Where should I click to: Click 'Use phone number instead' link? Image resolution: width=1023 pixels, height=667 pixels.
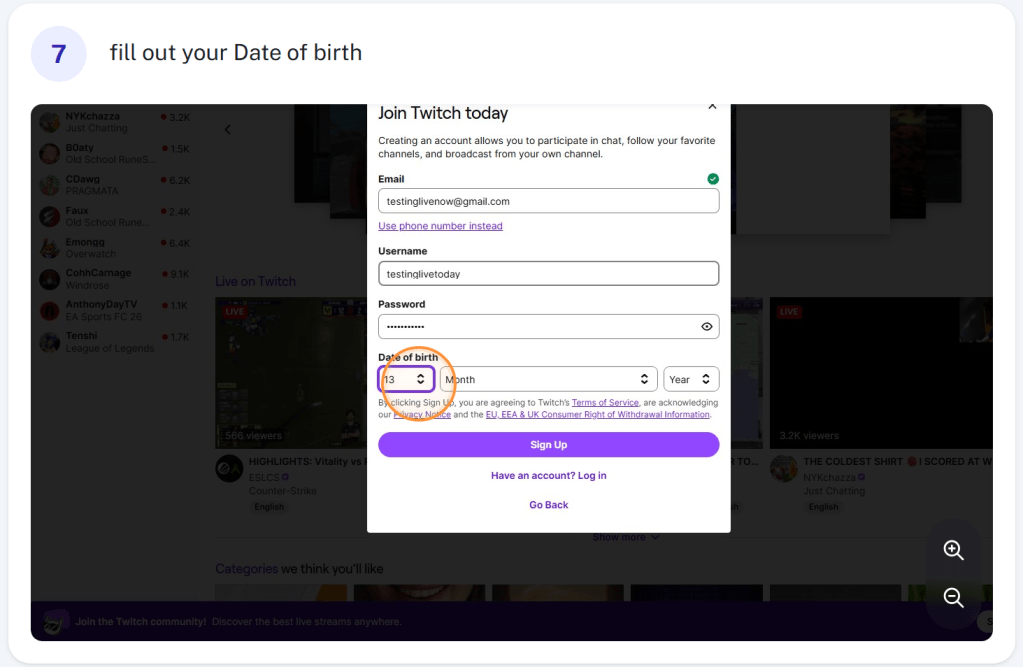[440, 226]
